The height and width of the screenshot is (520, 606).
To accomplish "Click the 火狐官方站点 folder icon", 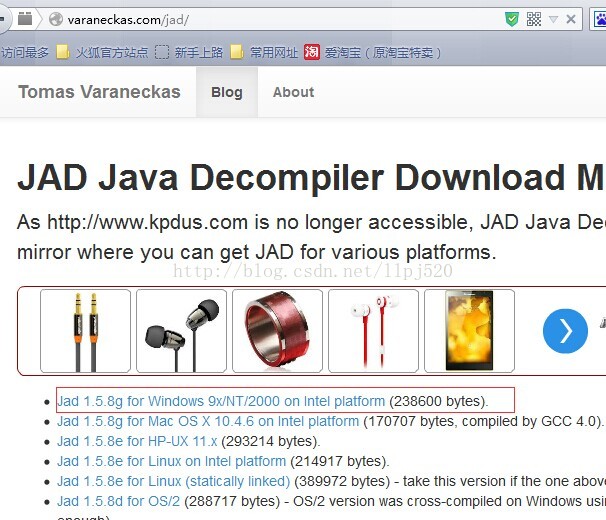I will click(x=63, y=52).
